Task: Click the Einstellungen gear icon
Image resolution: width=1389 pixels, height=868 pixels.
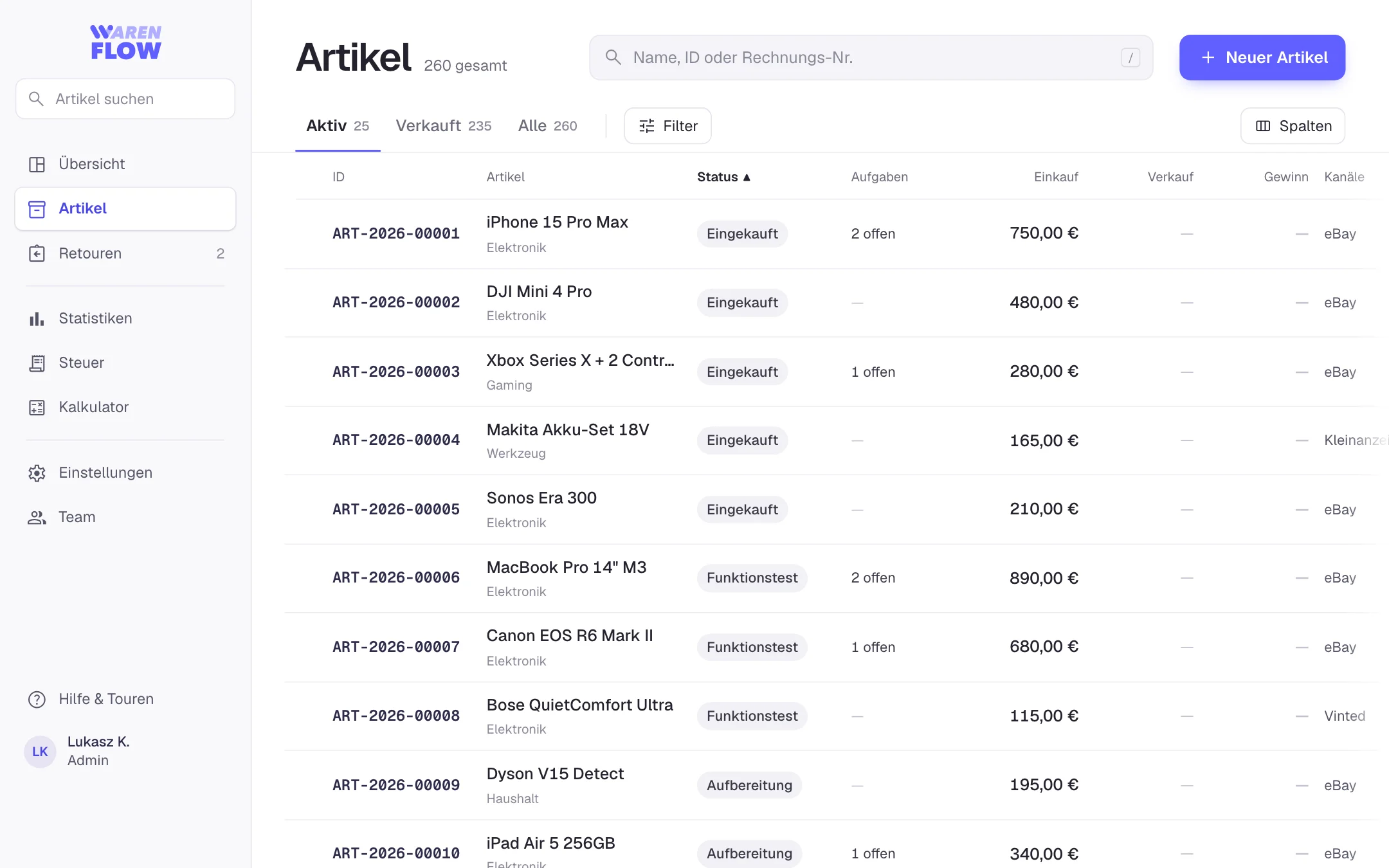Action: click(x=37, y=473)
